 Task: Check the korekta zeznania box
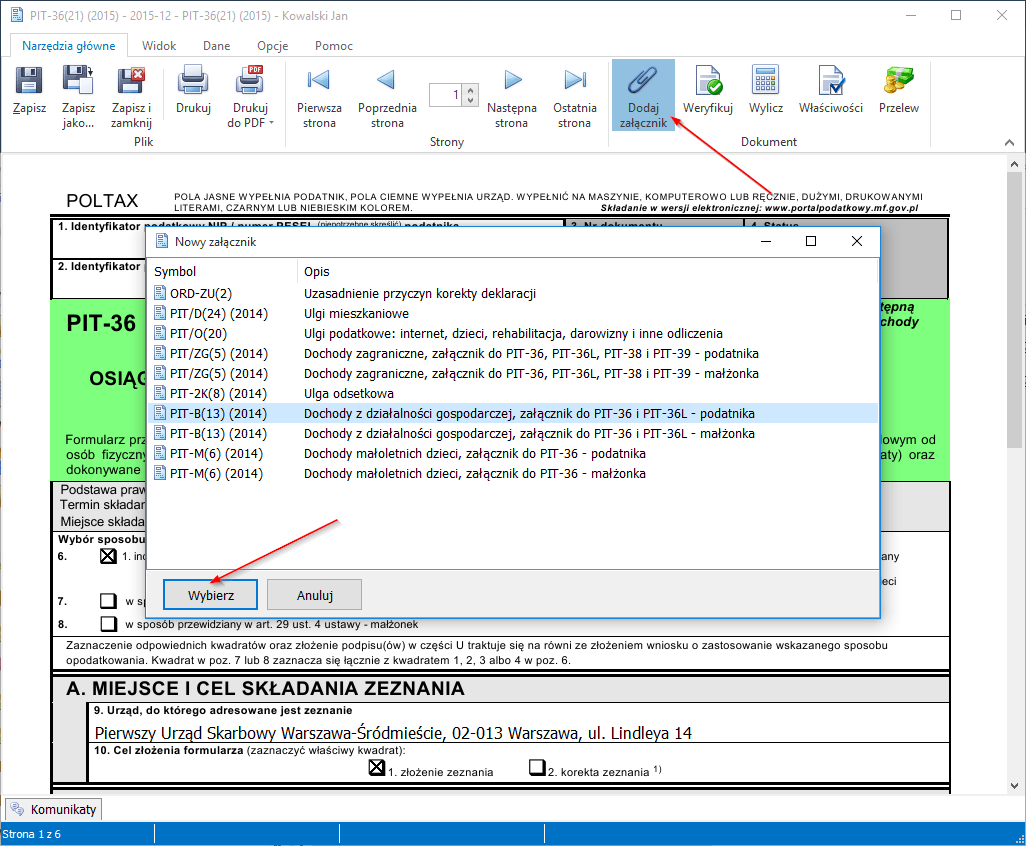536,769
